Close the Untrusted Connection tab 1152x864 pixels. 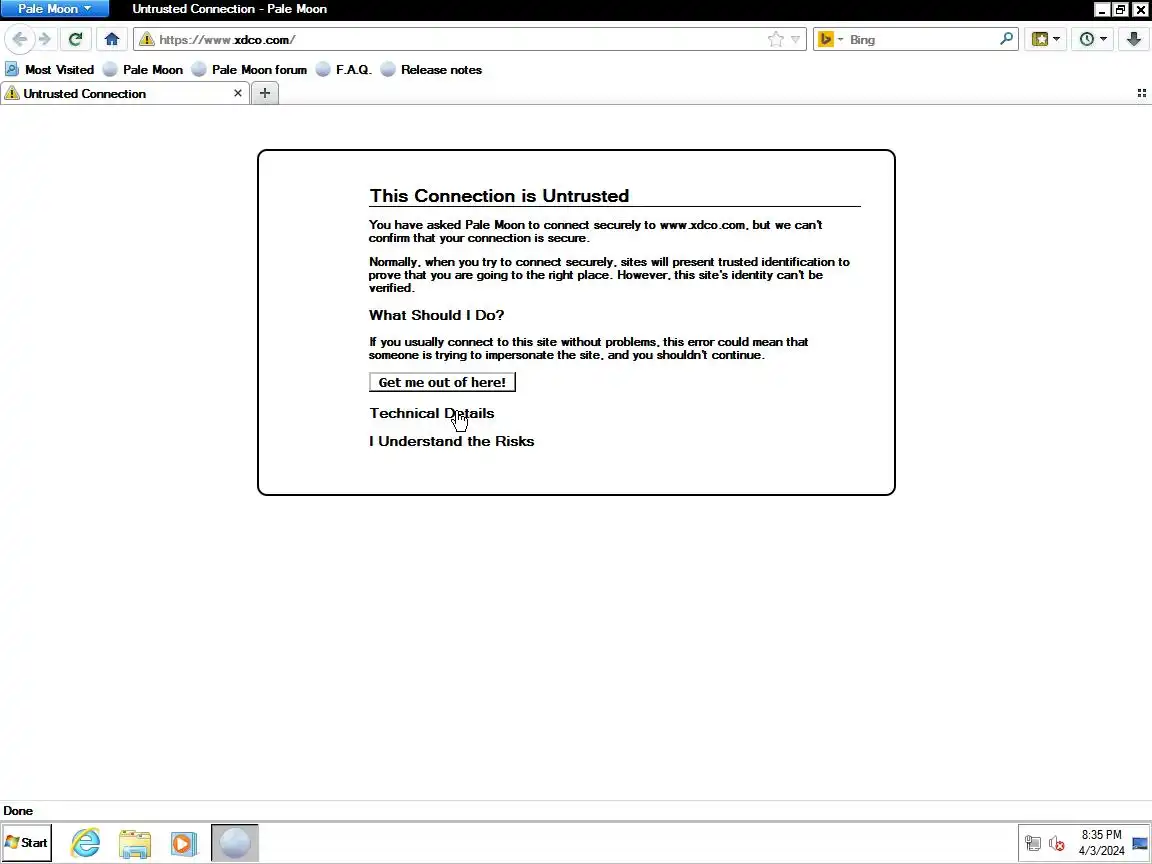click(237, 93)
